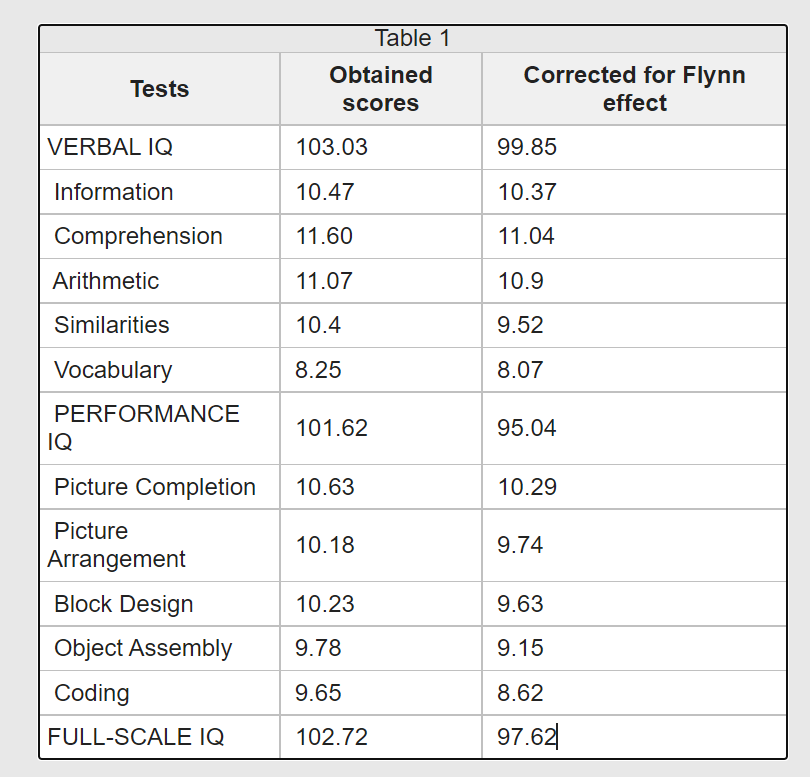Viewport: 810px width, 777px height.
Task: Click the Corrected for Flynn effect header
Action: pyautogui.click(x=634, y=89)
